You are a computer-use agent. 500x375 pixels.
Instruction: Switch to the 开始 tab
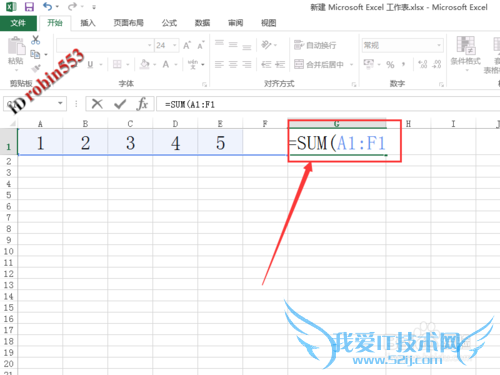click(55, 23)
